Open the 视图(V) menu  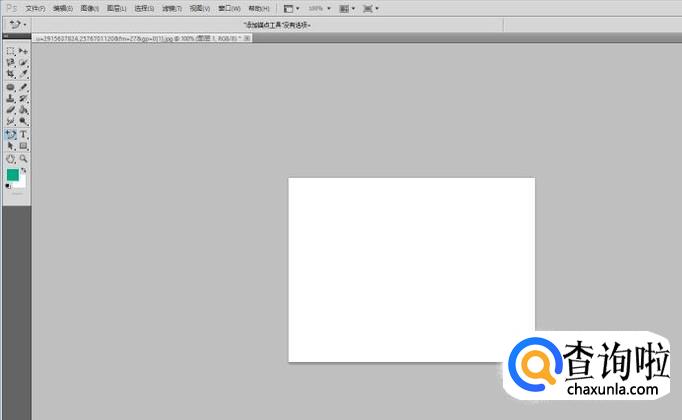pyautogui.click(x=200, y=8)
